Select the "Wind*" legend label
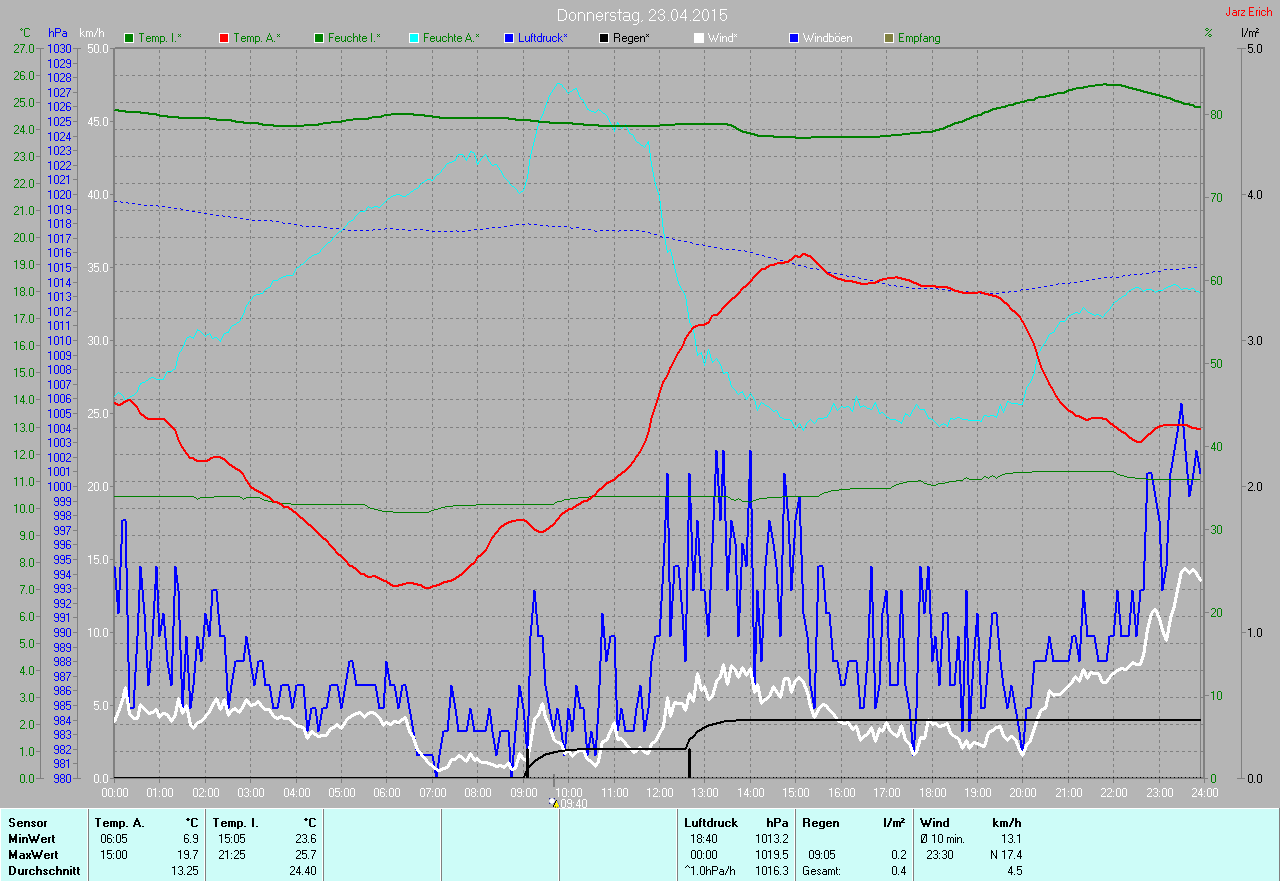Viewport: 1280px width, 881px height. (723, 38)
